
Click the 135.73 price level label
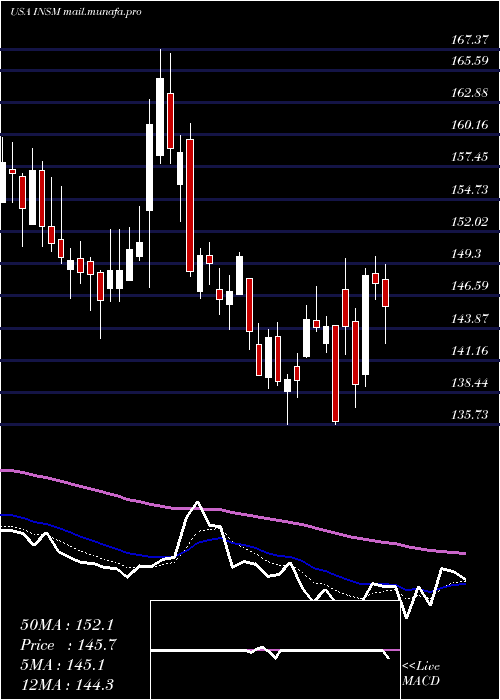click(x=469, y=415)
